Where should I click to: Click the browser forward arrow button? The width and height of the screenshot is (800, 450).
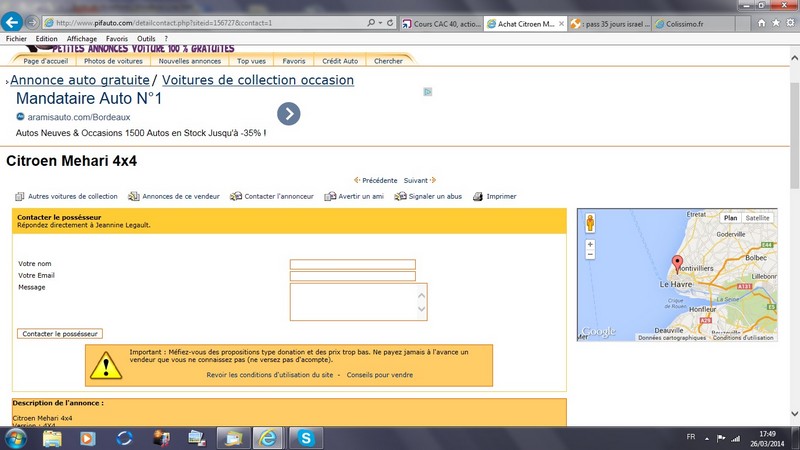[x=32, y=22]
